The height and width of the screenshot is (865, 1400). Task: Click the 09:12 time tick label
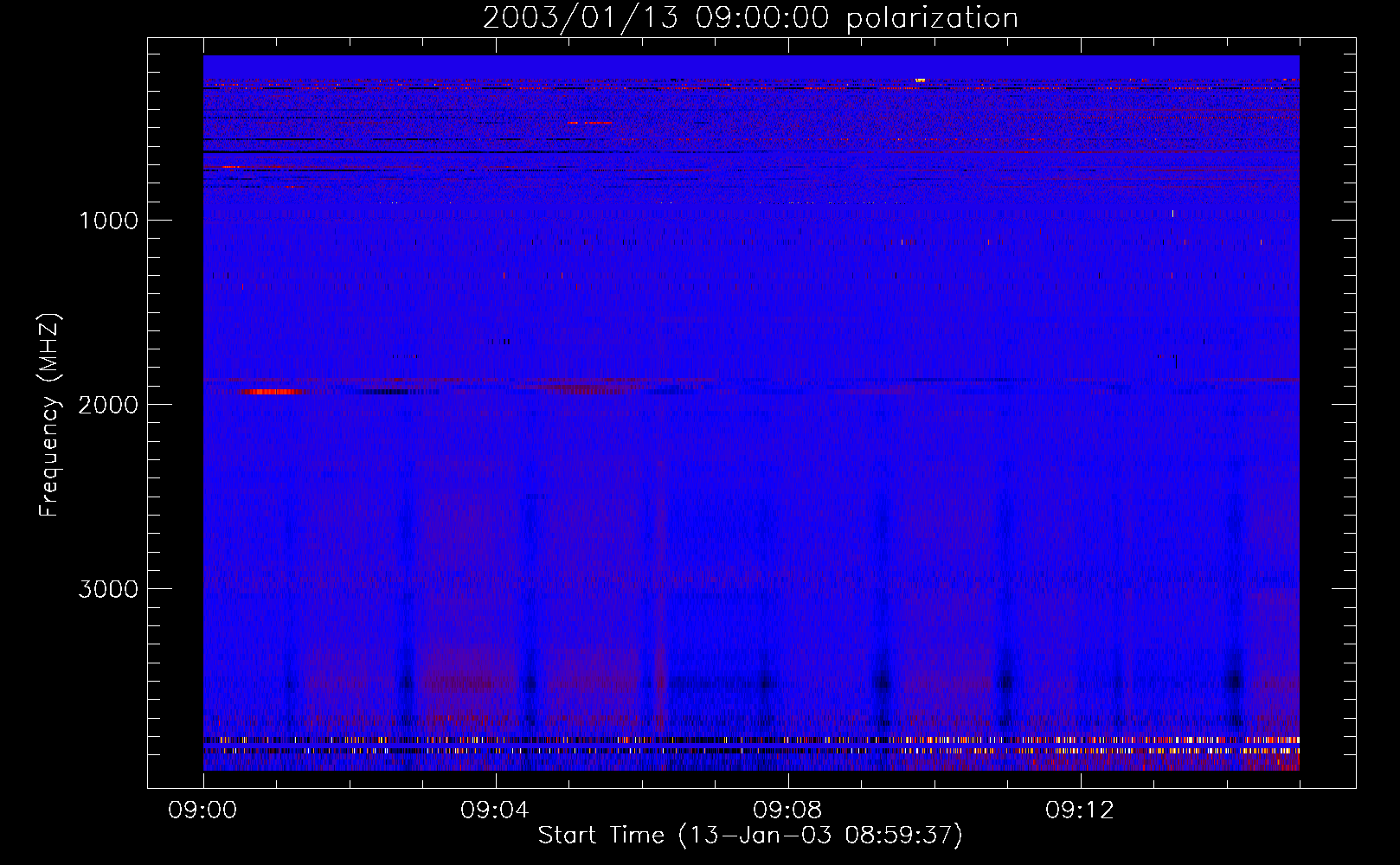pos(1080,811)
